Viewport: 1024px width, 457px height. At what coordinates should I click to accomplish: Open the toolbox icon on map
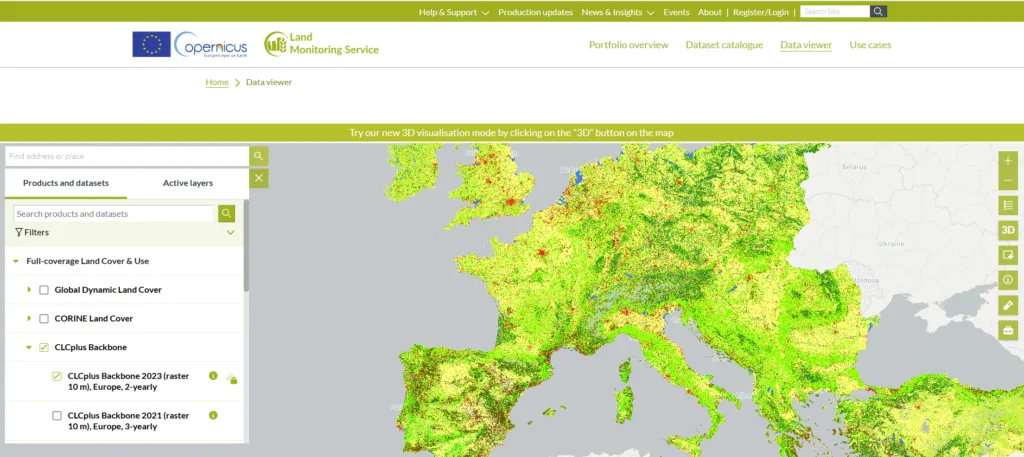point(1008,330)
